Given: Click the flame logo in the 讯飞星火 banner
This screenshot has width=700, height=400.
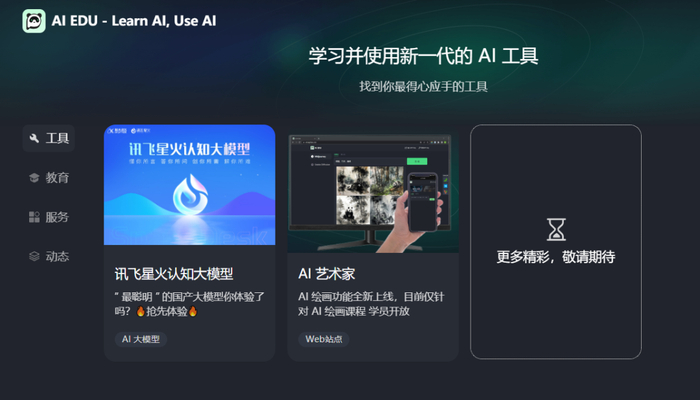Looking at the screenshot, I should pos(190,195).
